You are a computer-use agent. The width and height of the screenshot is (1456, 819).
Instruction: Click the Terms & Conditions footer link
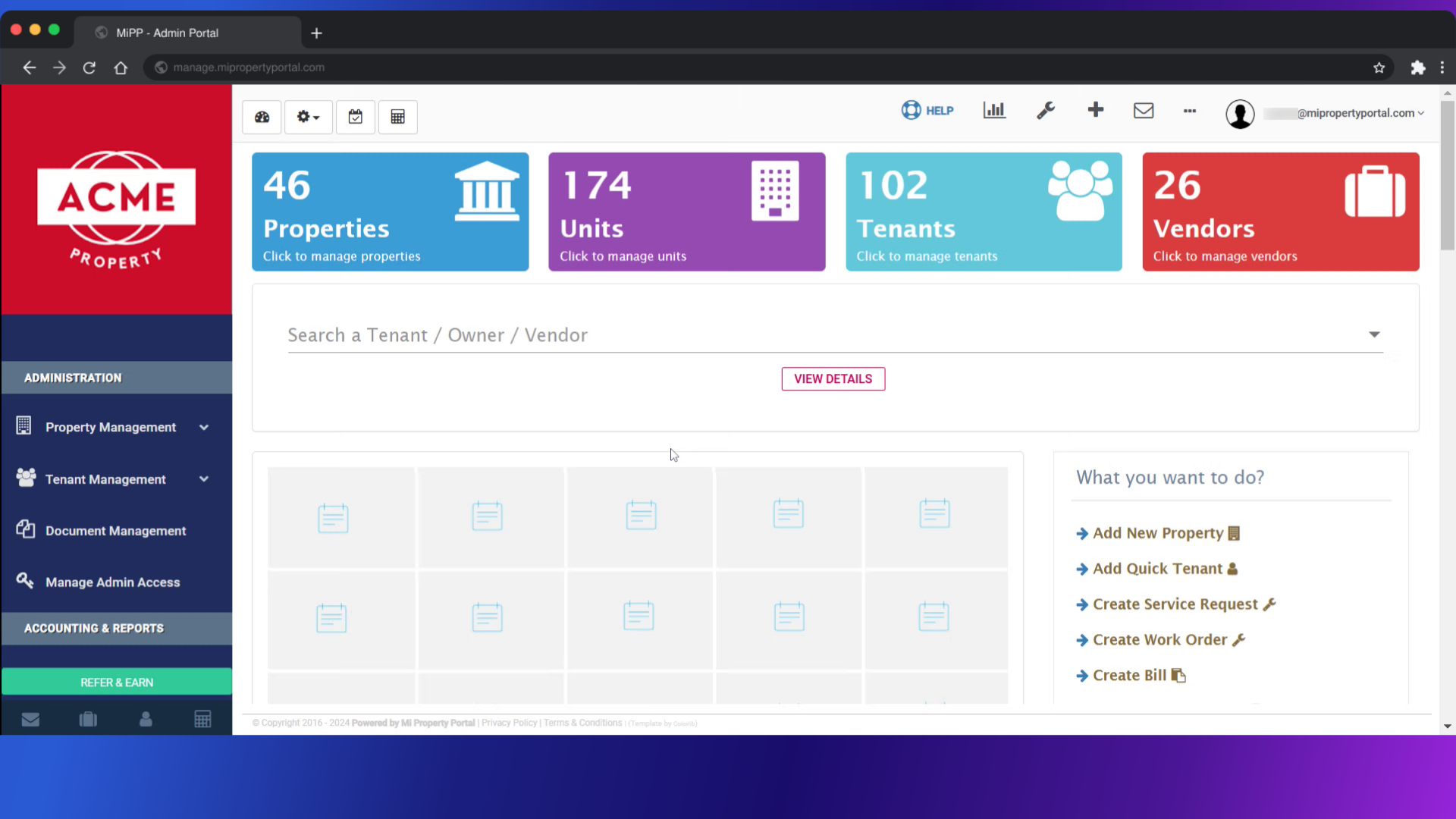tap(582, 723)
